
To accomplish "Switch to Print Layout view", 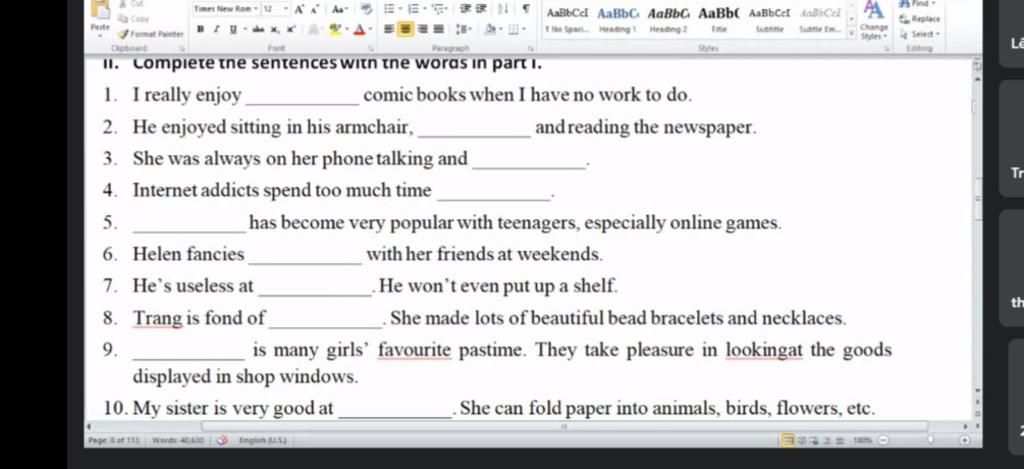I will click(x=788, y=440).
